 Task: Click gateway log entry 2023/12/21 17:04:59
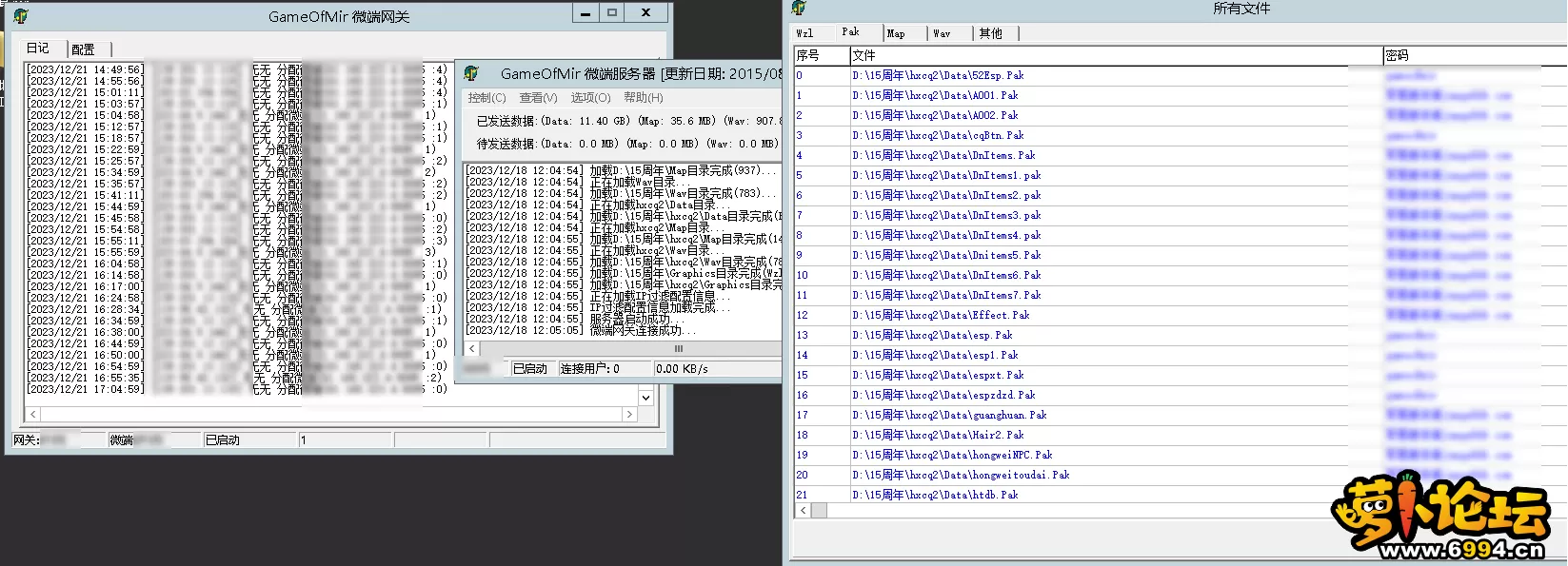(x=237, y=389)
